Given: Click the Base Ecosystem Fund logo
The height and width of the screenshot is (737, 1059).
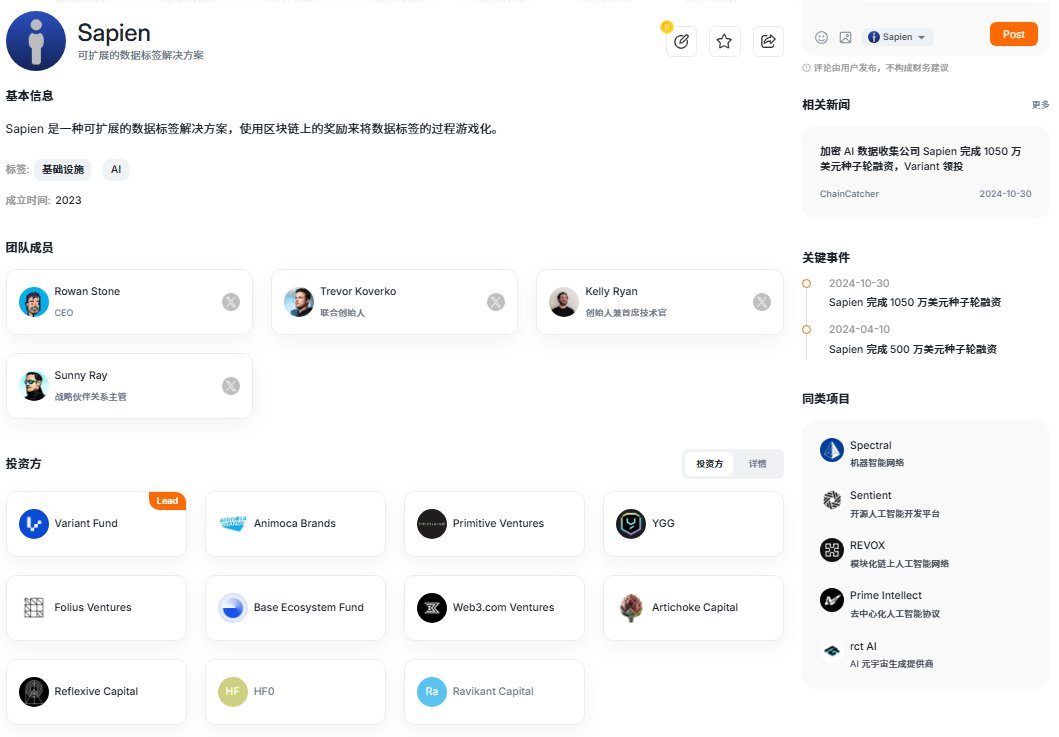Looking at the screenshot, I should pyautogui.click(x=233, y=607).
